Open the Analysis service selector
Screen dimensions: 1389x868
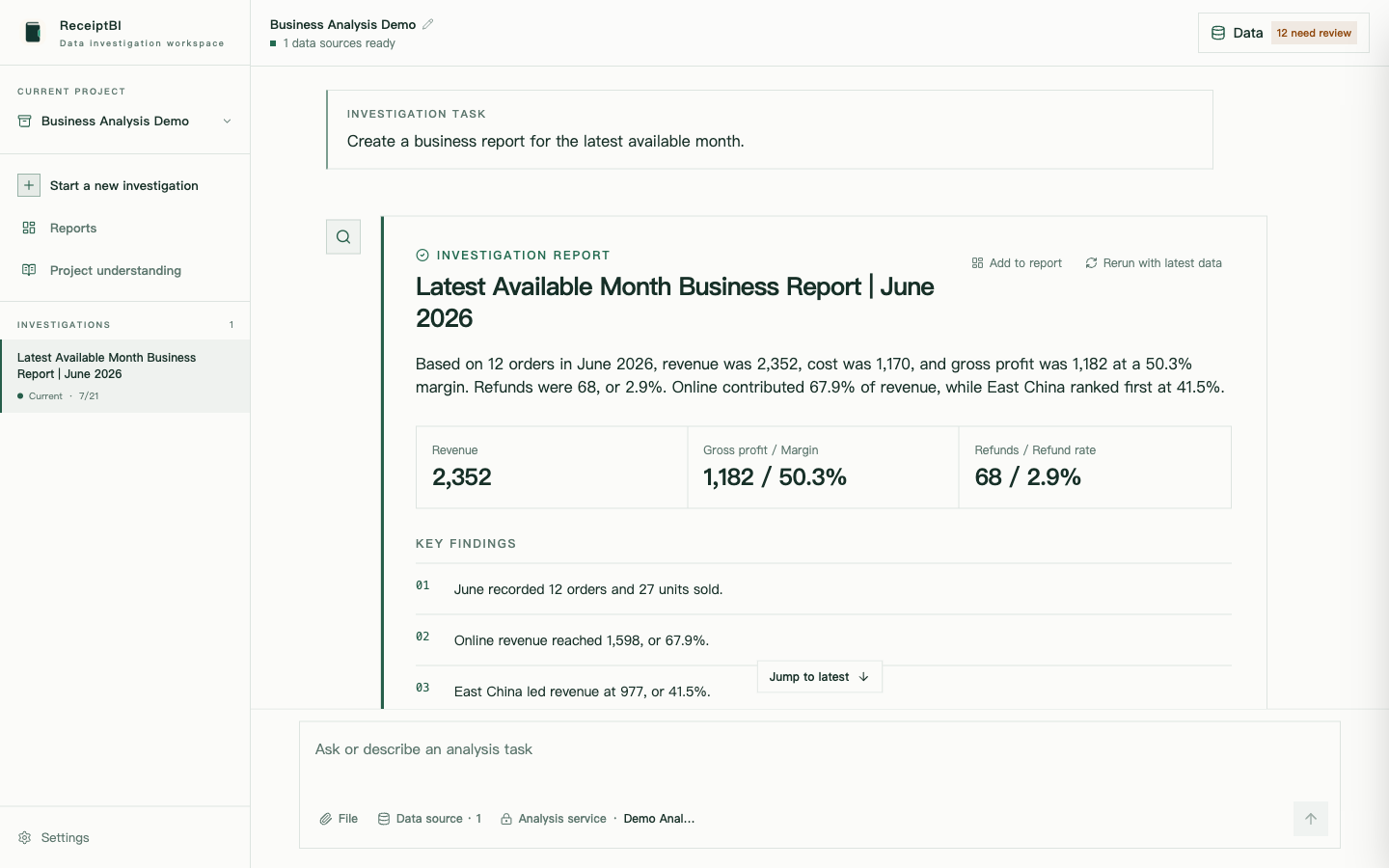pyautogui.click(x=598, y=819)
